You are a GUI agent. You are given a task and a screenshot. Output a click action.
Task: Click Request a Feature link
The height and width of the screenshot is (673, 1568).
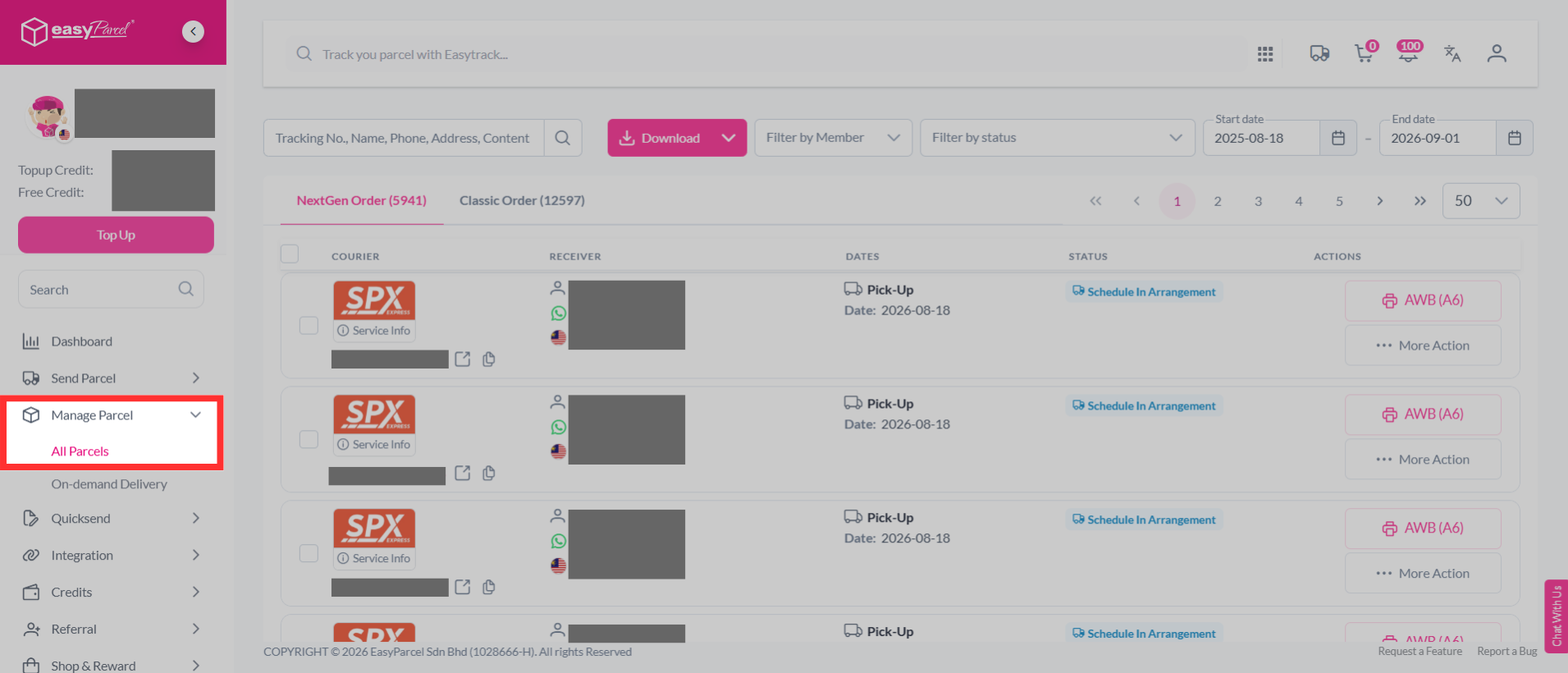tap(1419, 652)
